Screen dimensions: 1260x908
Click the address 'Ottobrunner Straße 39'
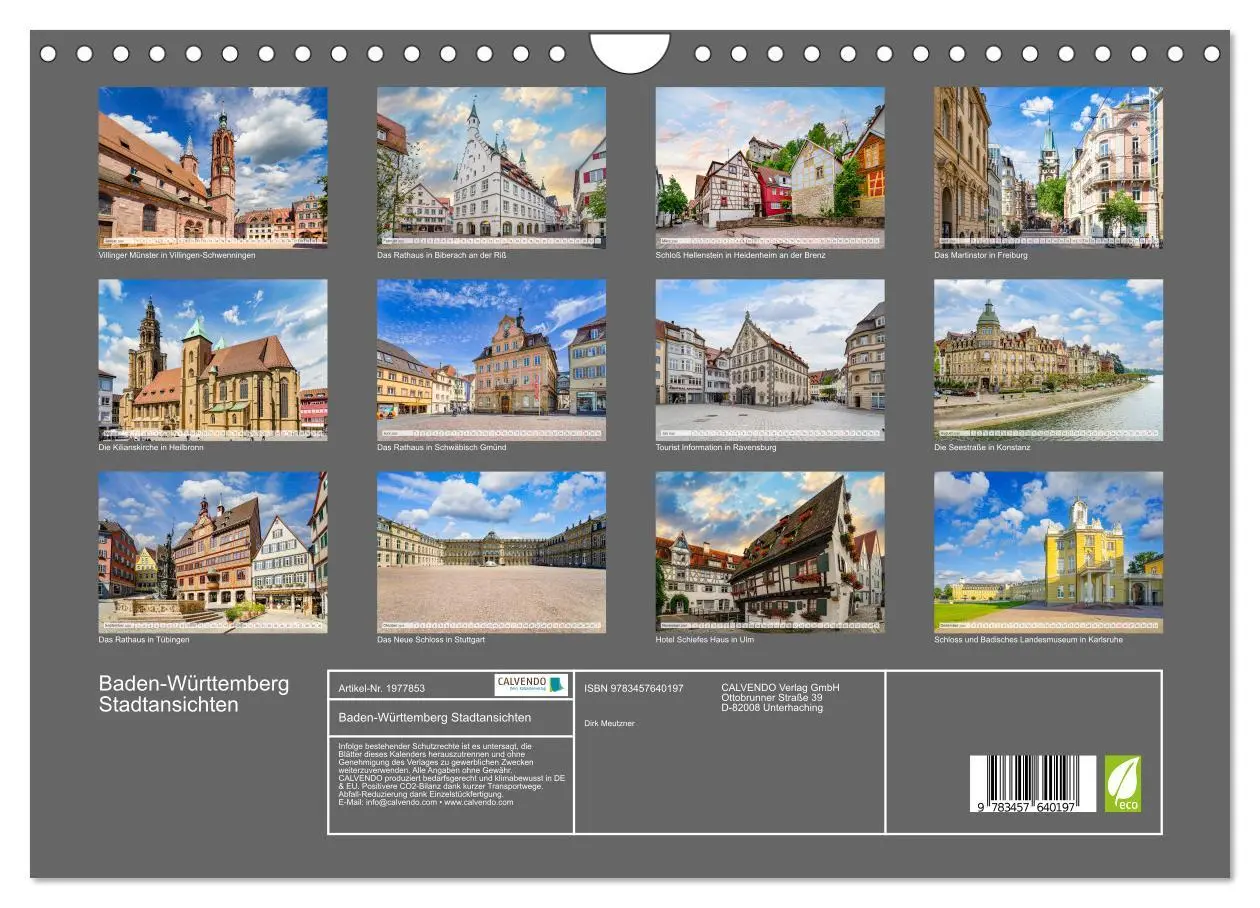click(x=771, y=697)
